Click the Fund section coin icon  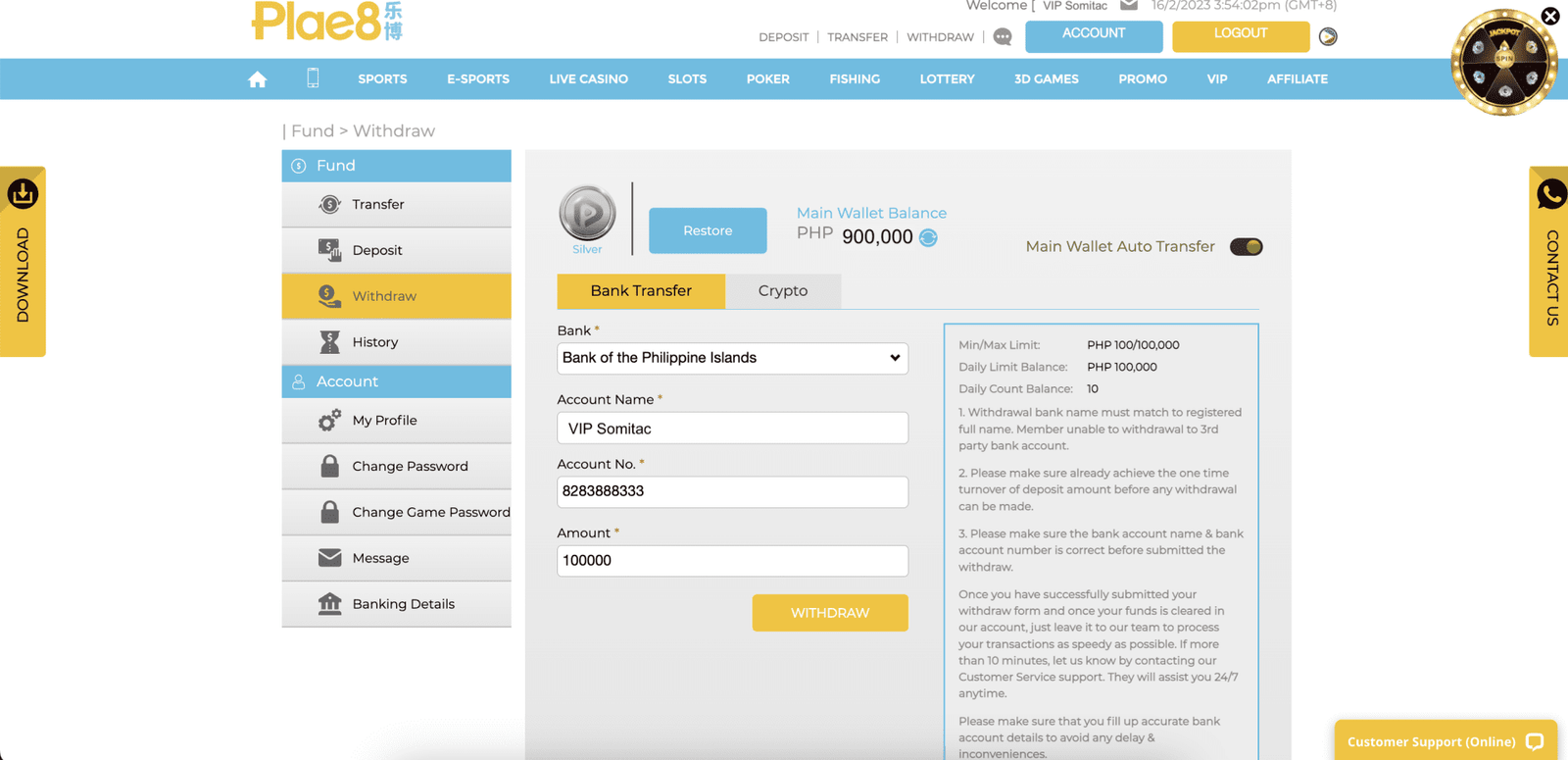[x=299, y=166]
